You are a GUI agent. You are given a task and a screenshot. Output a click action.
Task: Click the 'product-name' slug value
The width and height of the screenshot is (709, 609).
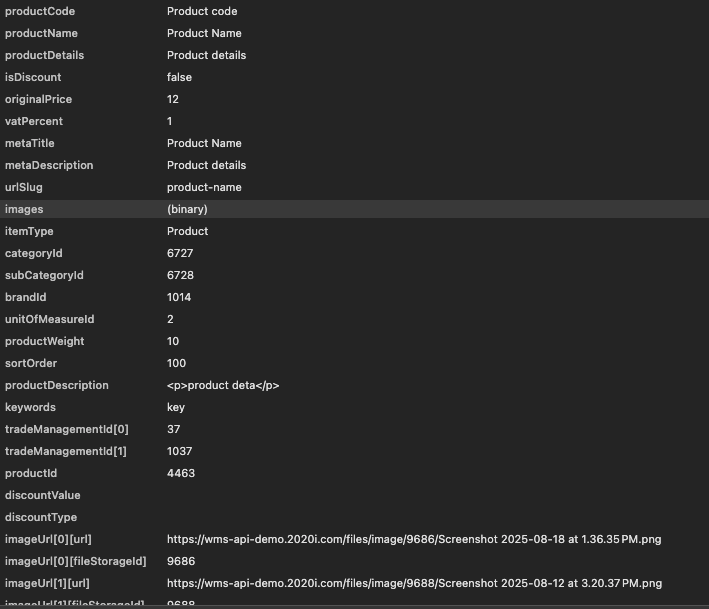click(204, 187)
